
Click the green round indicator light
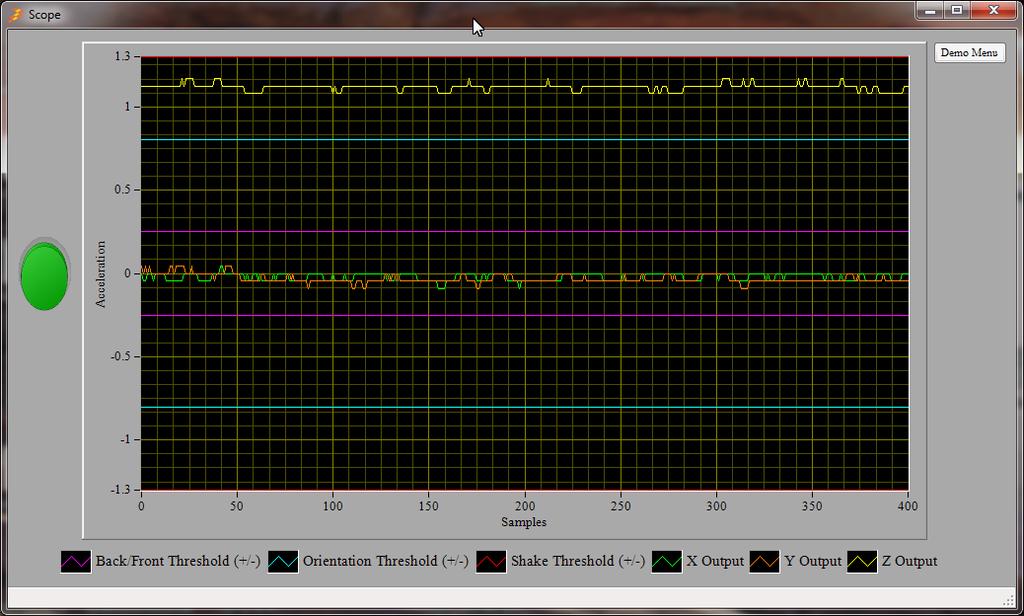coord(44,275)
